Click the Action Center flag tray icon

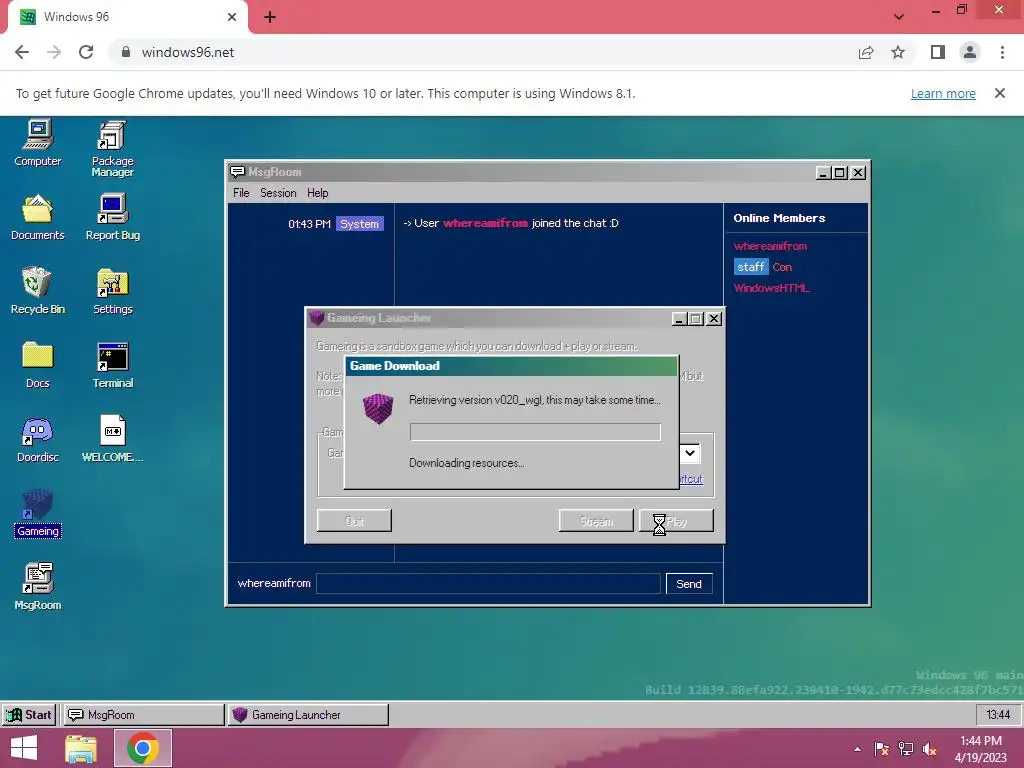click(882, 749)
